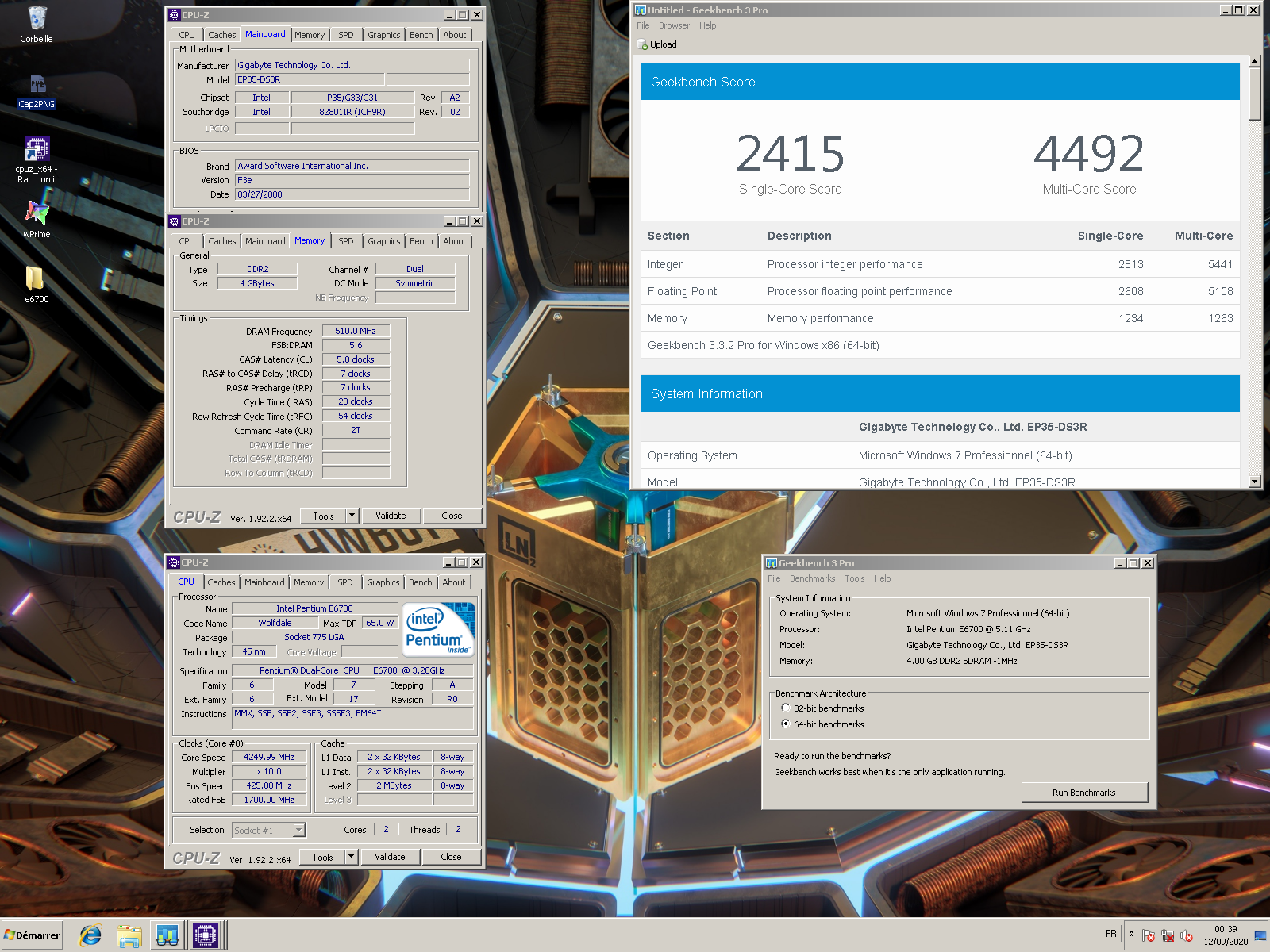Image resolution: width=1270 pixels, height=952 pixels.
Task: Click the Upload icon in Geekbench results
Action: (642, 44)
